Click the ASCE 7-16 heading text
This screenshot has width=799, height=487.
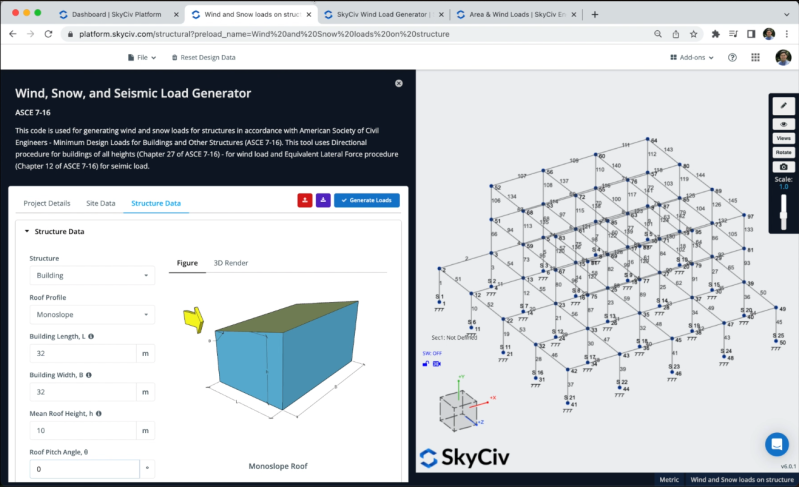point(33,113)
